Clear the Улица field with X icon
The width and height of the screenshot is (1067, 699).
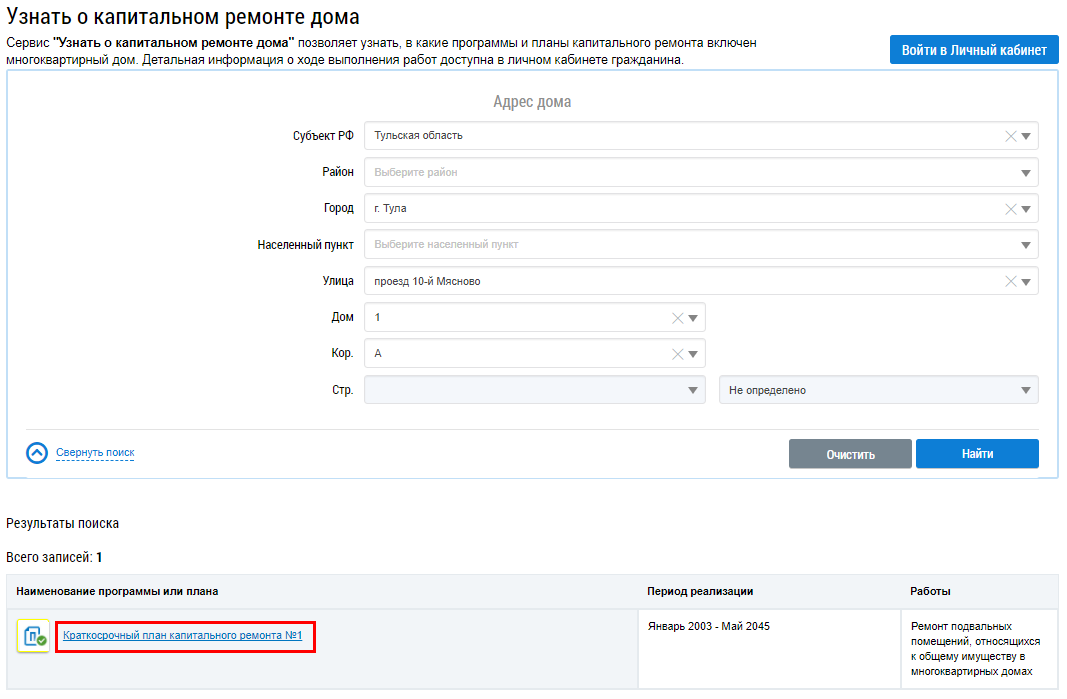tap(1010, 282)
